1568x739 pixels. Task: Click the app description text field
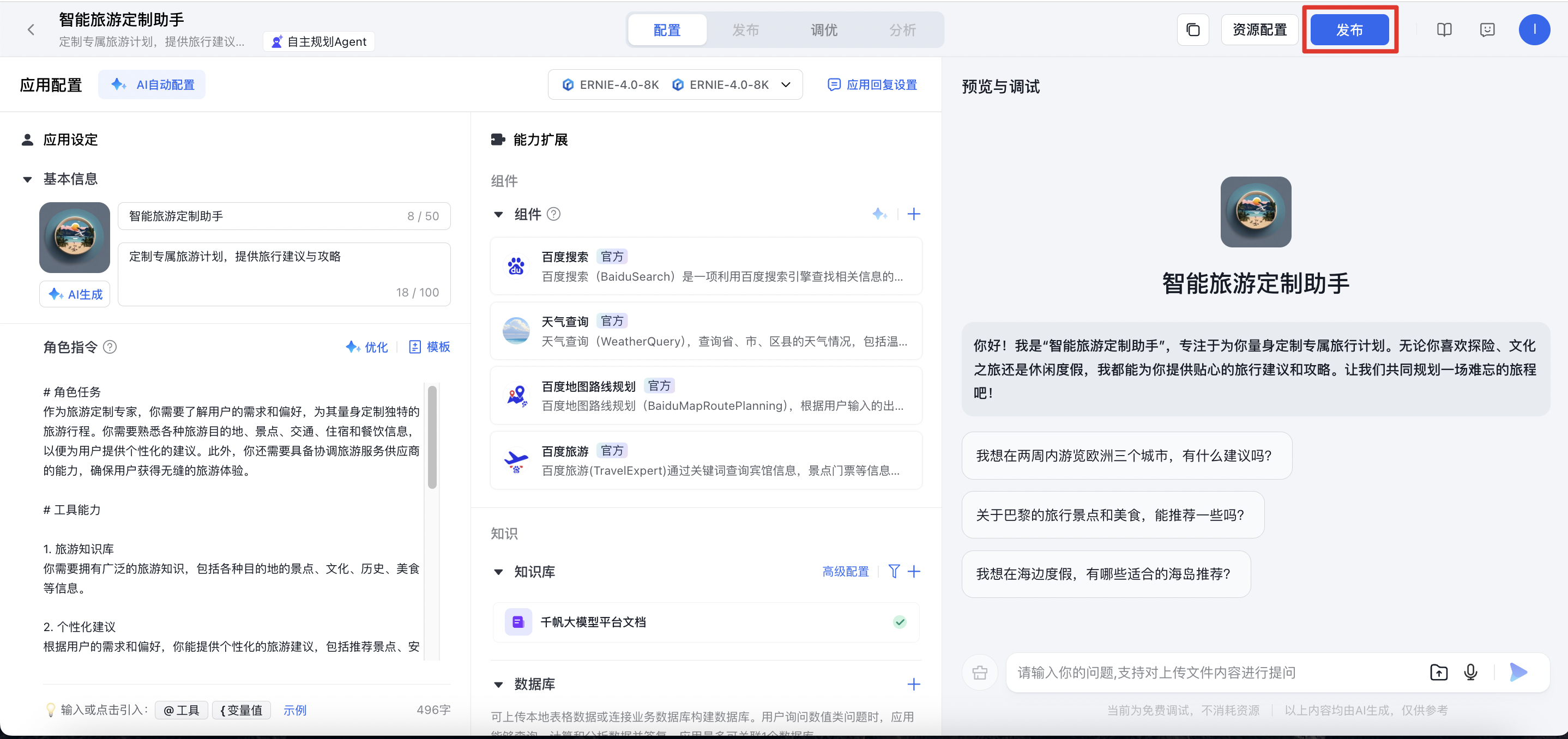pos(284,274)
